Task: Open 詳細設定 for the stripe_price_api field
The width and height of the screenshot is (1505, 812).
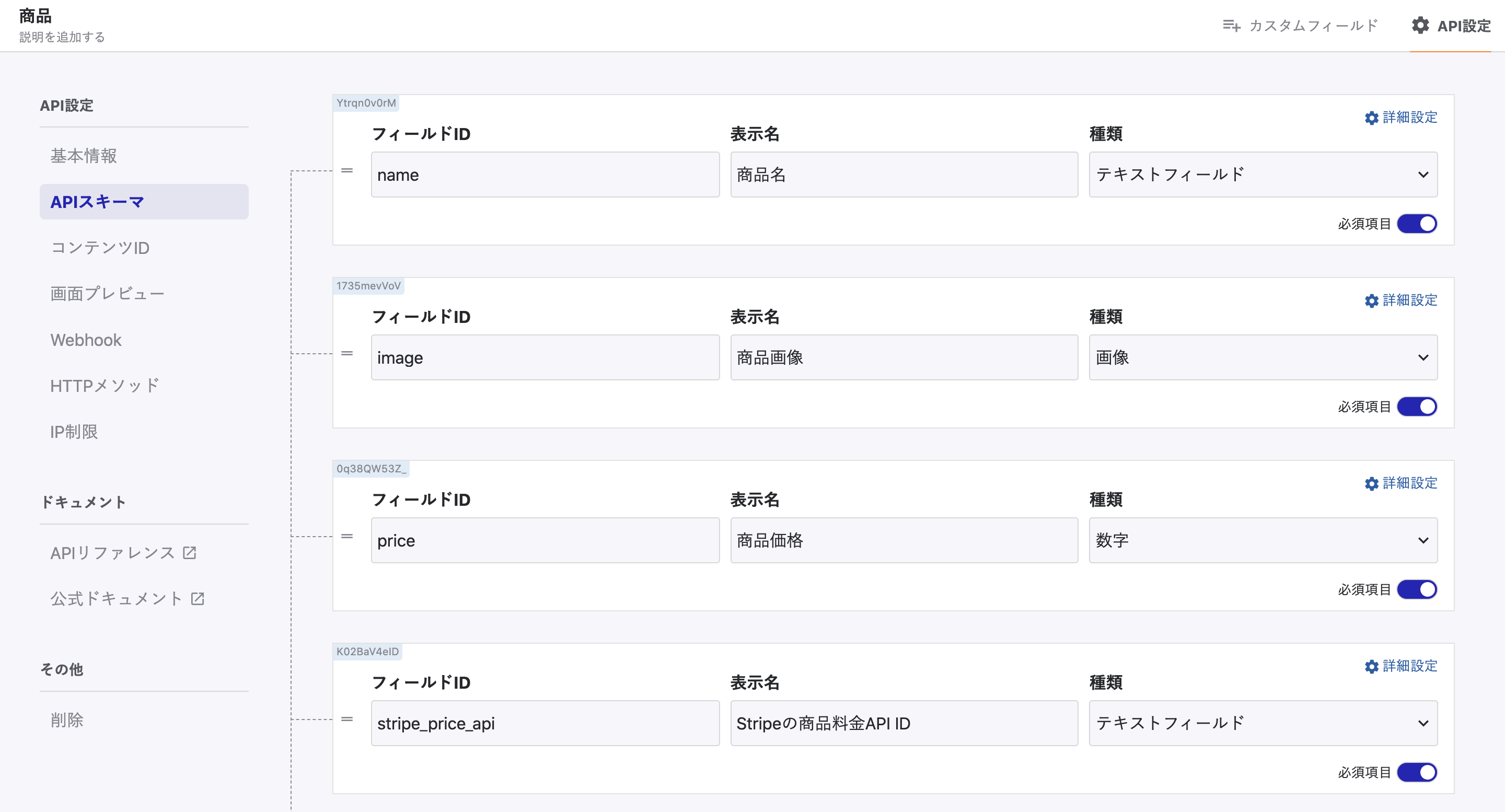Action: point(1401,666)
